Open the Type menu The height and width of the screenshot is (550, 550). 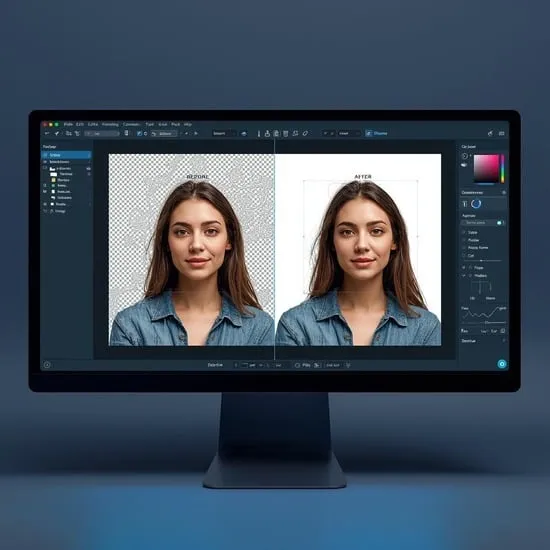pos(150,124)
